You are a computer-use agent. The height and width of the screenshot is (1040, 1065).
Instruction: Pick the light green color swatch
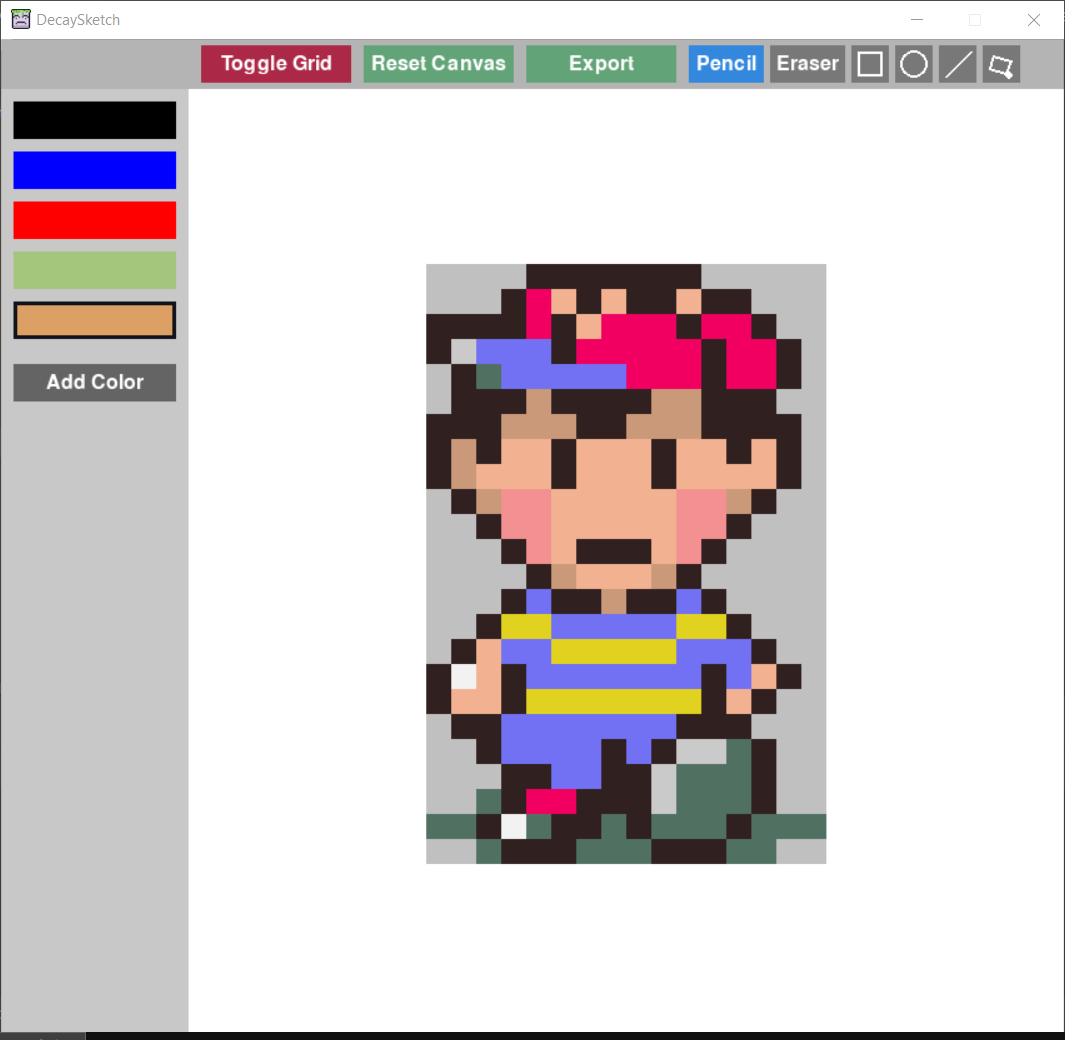point(94,270)
